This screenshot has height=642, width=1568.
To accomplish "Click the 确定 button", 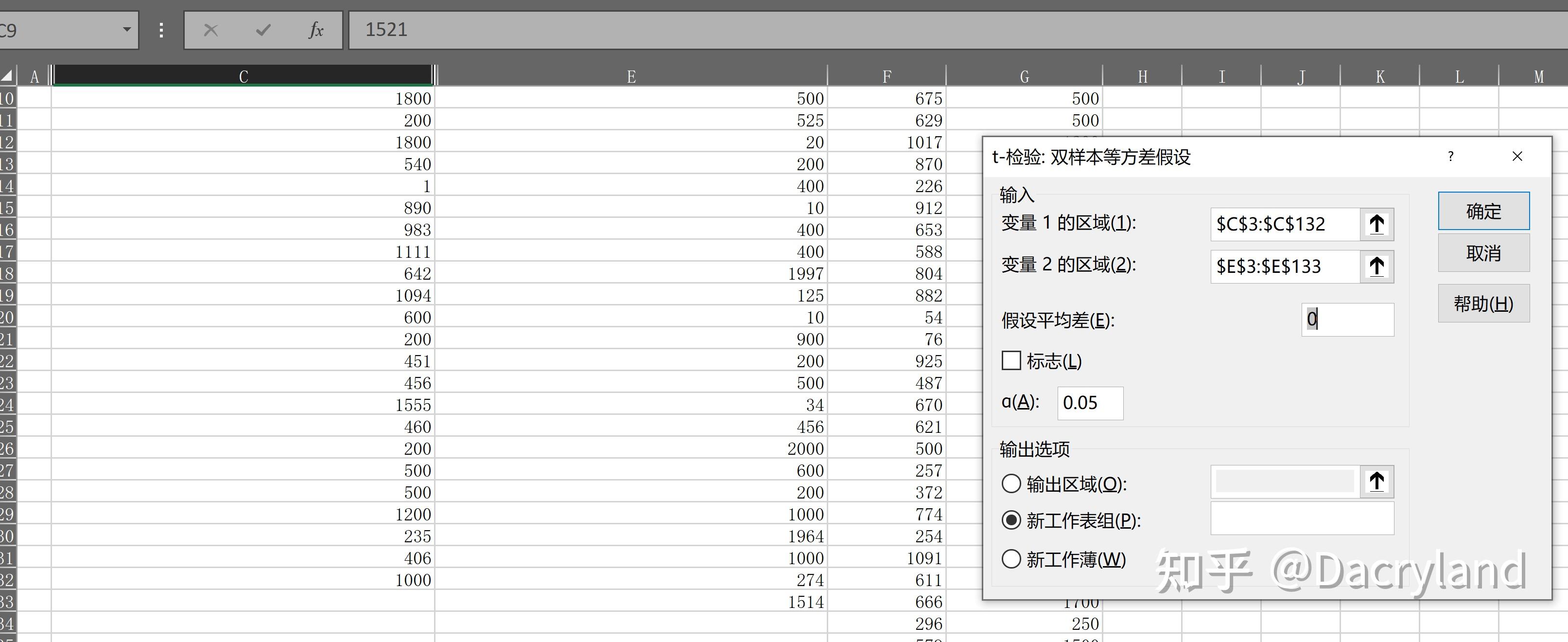I will point(1483,212).
